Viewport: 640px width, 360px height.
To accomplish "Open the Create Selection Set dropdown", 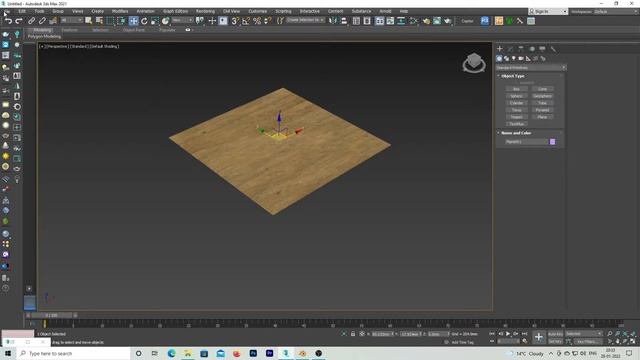I will 305,20.
